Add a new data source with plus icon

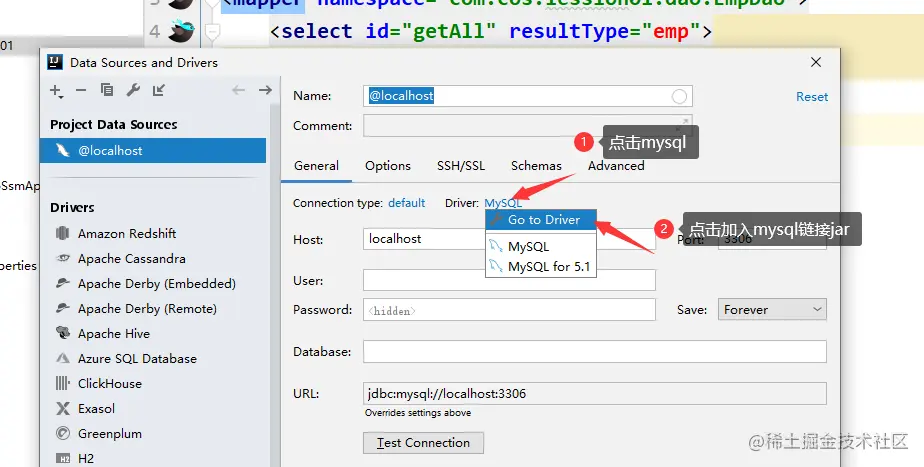[x=56, y=90]
